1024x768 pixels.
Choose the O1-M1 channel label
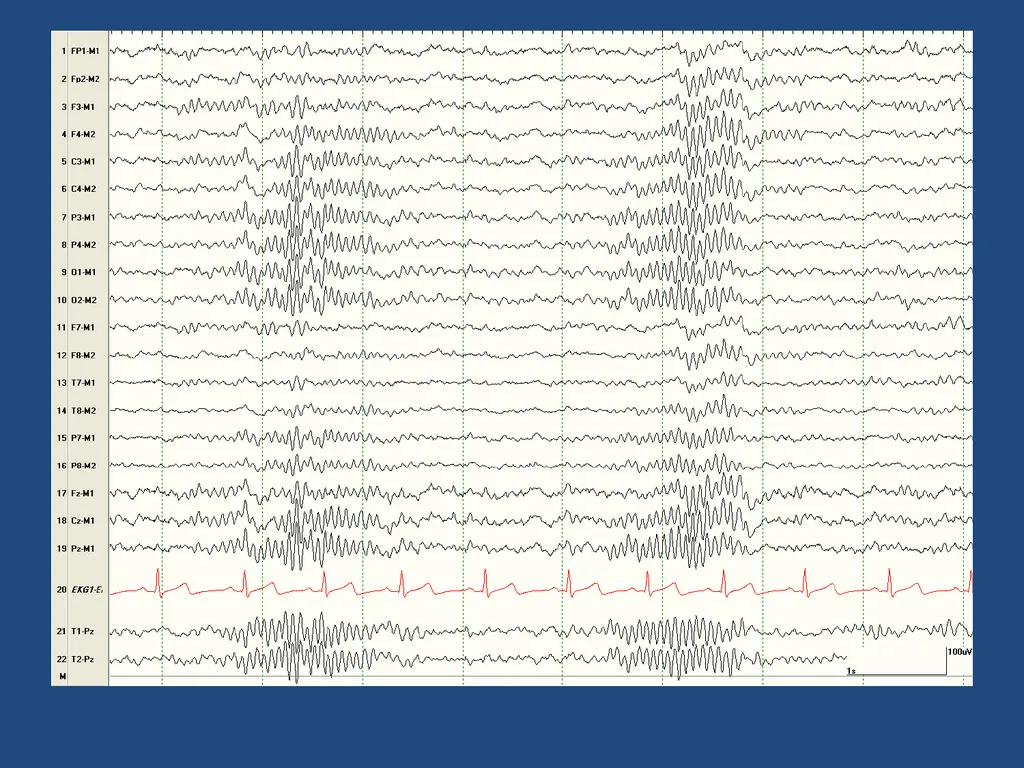84,272
